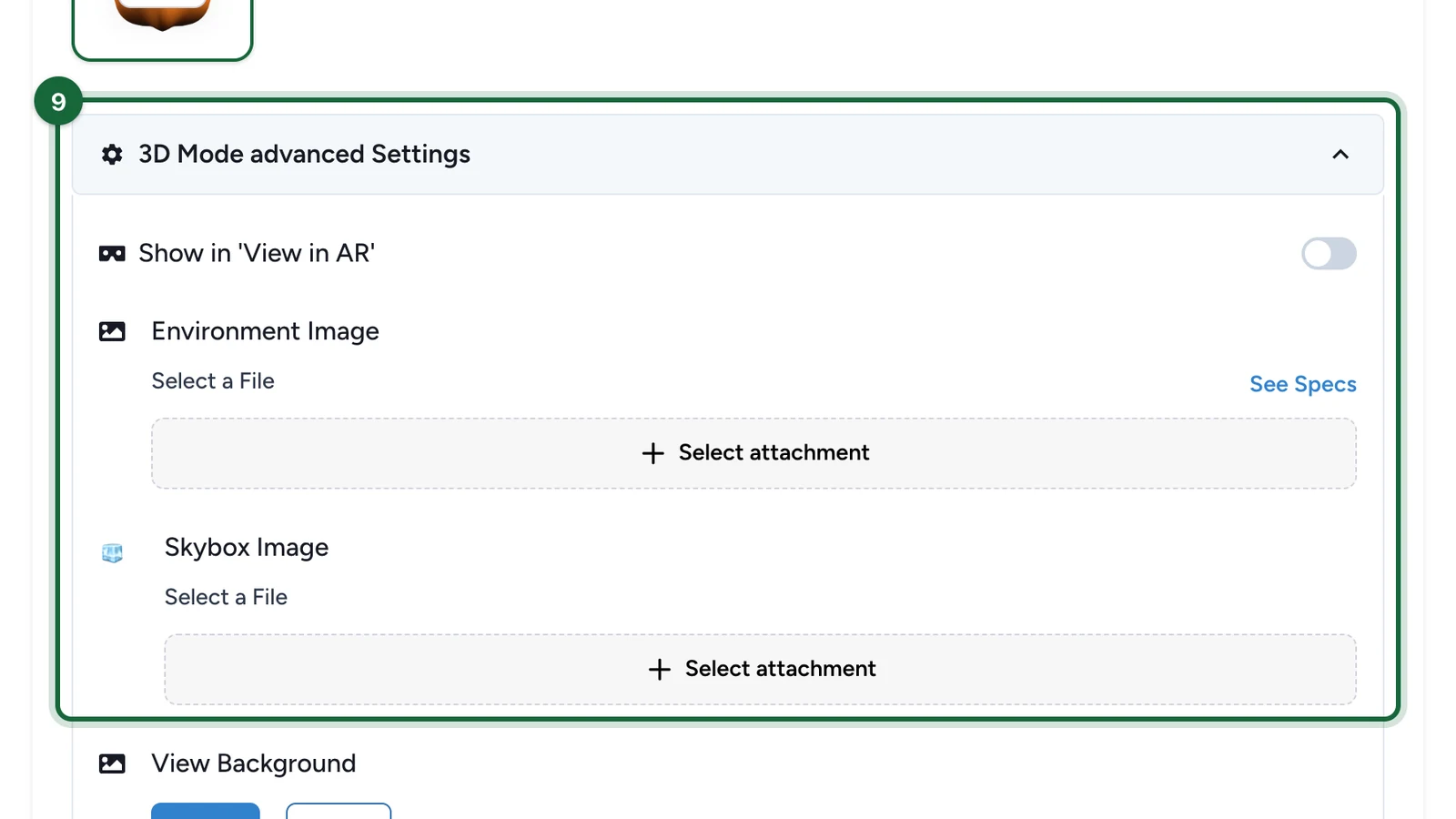Viewport: 1456px width, 819px height.
Task: Click 'Select a File' under Environment Image
Action: (213, 381)
